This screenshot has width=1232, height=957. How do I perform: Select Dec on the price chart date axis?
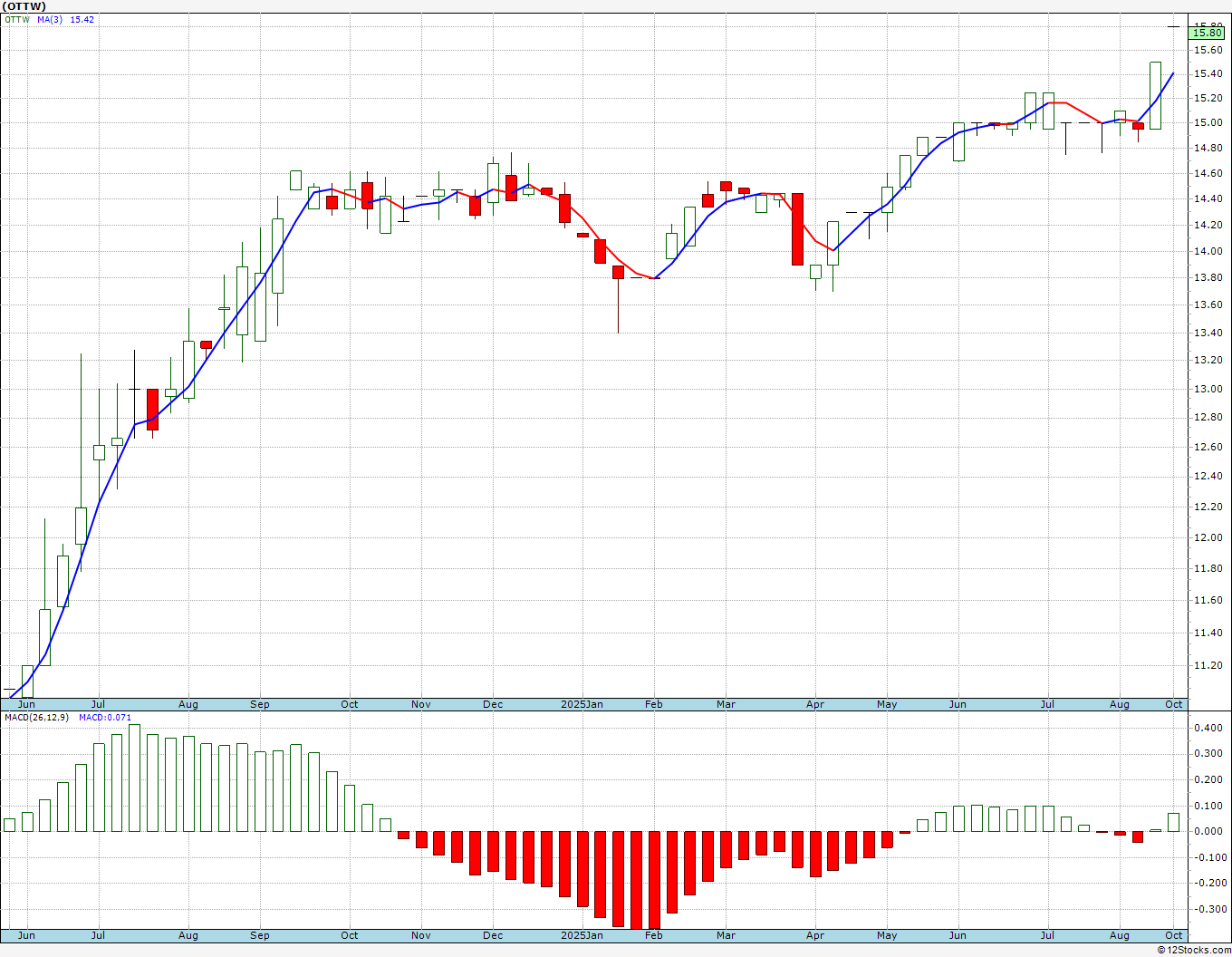coord(493,704)
